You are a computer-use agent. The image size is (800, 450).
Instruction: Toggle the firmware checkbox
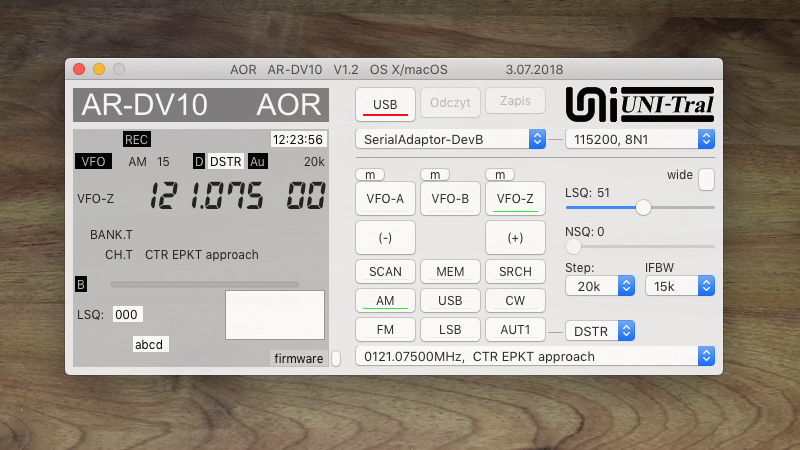(336, 358)
